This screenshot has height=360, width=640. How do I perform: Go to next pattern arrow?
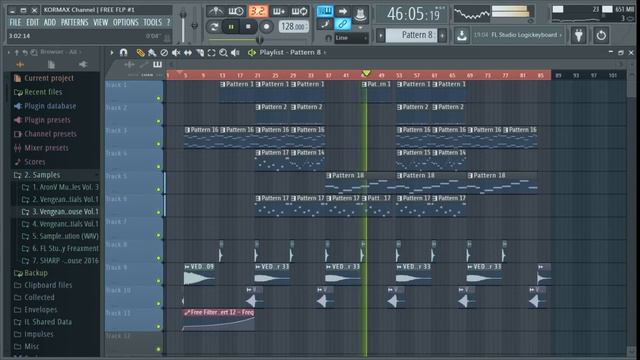(442, 36)
